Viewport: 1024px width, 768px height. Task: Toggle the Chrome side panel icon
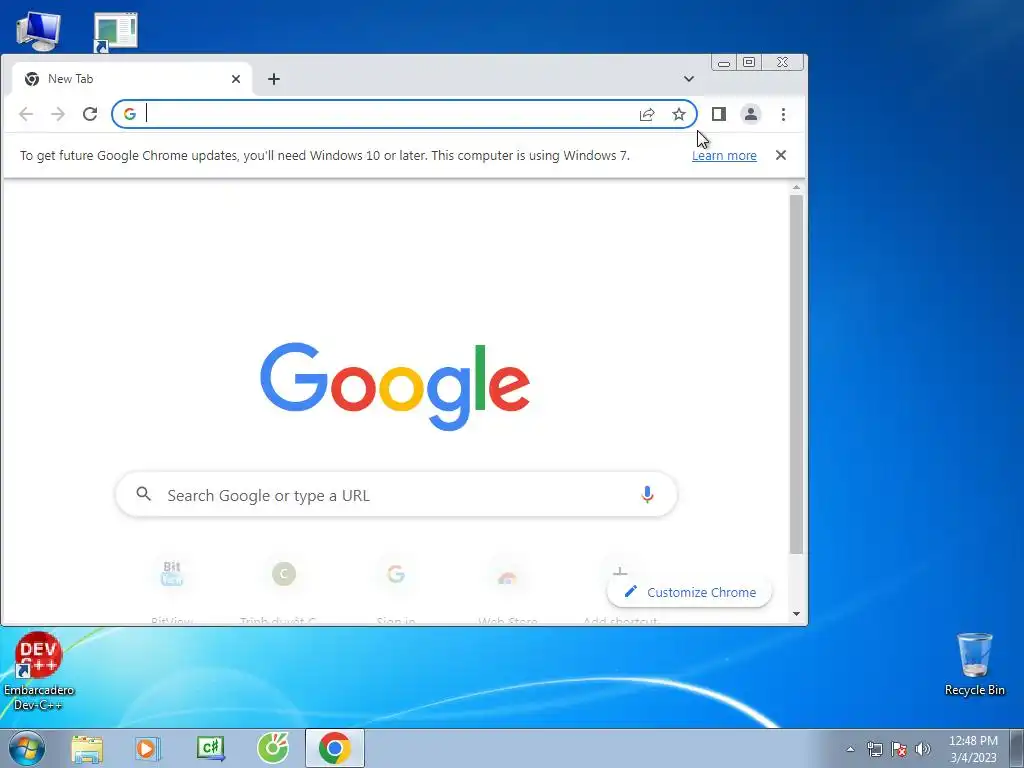[x=718, y=114]
